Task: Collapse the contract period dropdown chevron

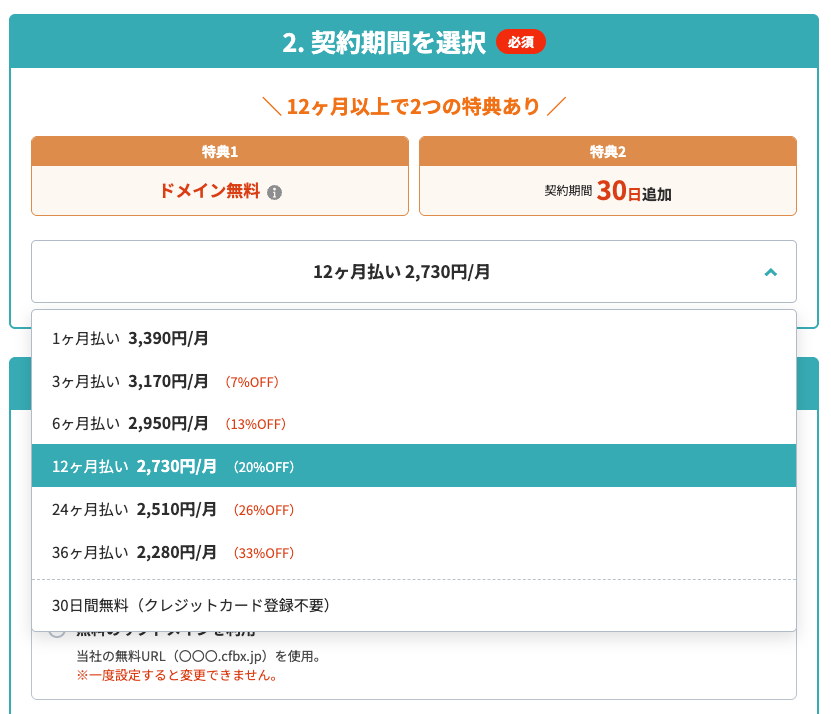Action: coord(771,272)
